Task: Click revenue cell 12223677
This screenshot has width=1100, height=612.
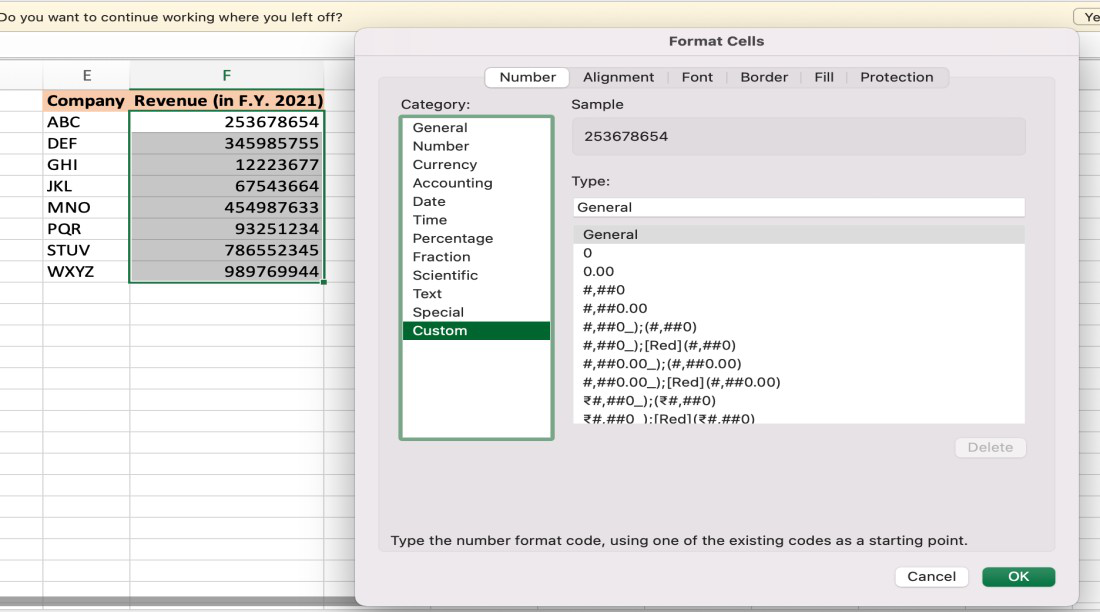Action: [x=227, y=165]
